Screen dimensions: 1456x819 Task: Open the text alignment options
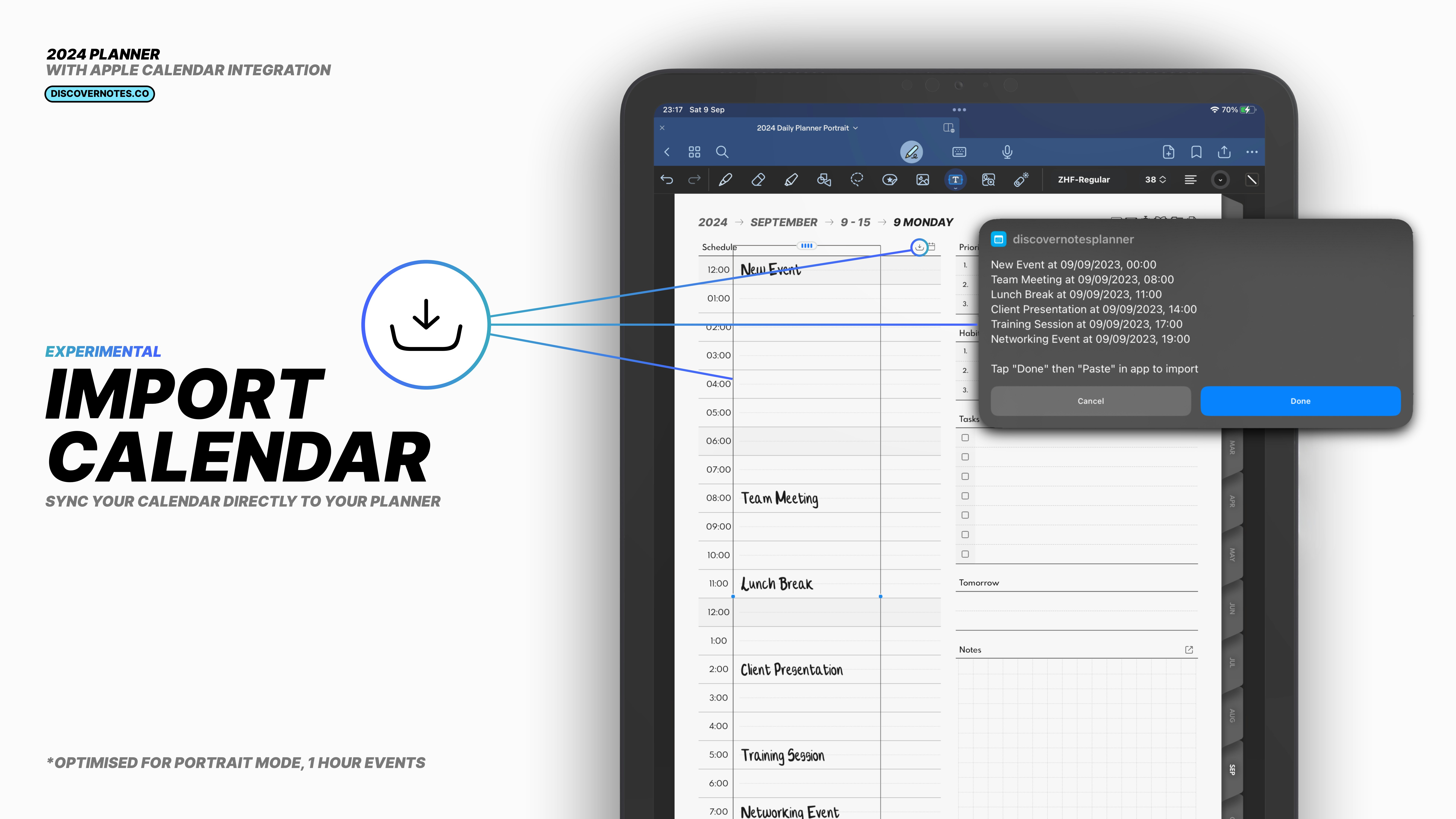[x=1190, y=180]
